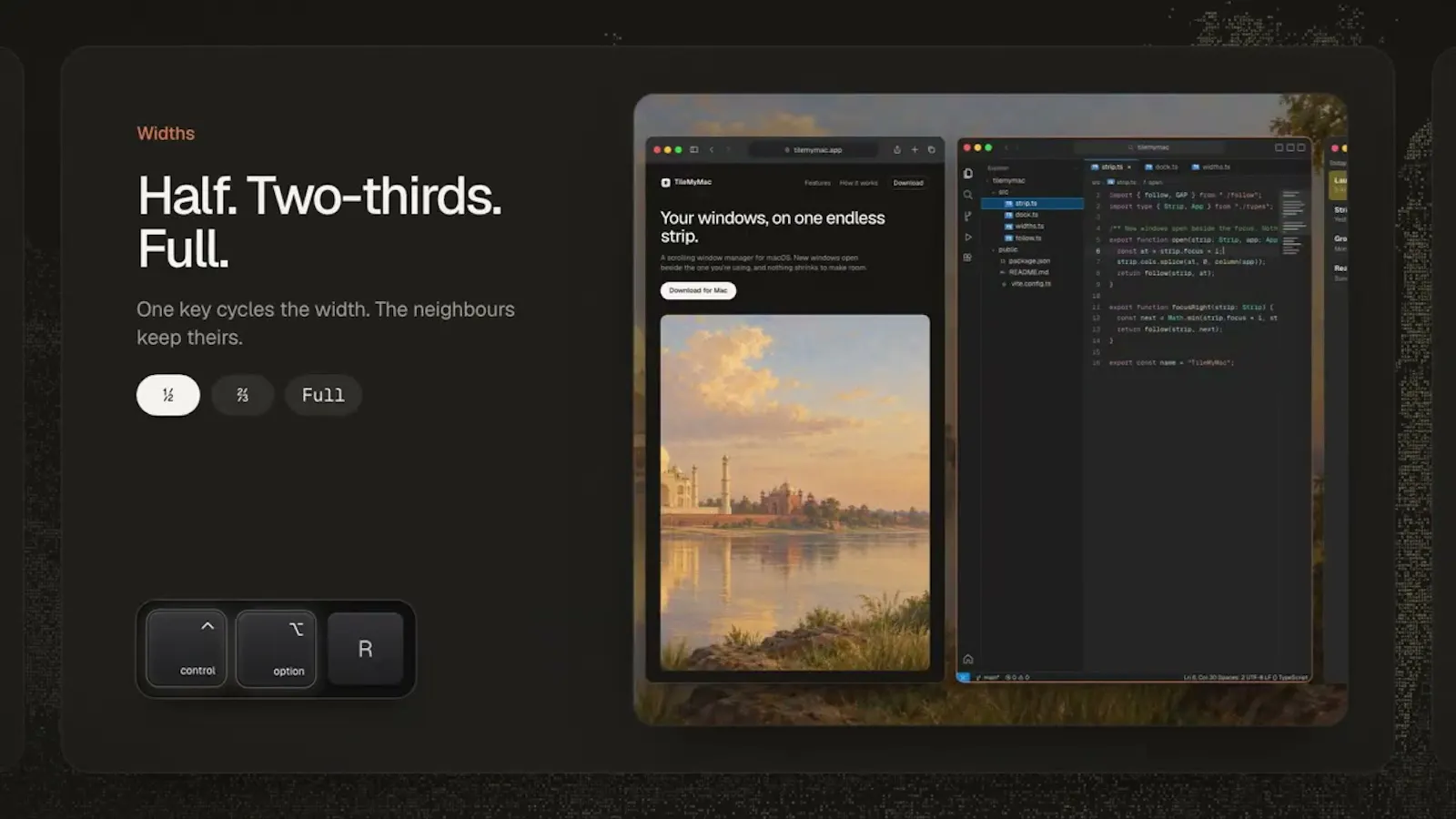Select the ⅔ width option pill
This screenshot has width=1456, height=819.
242,395
